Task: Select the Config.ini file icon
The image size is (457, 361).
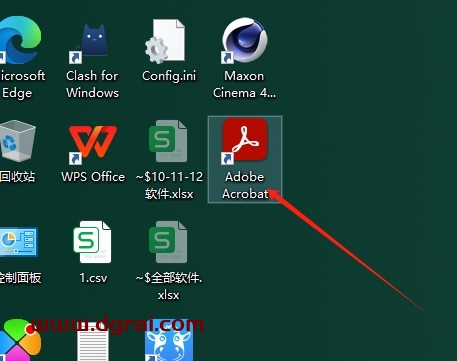Action: point(166,41)
